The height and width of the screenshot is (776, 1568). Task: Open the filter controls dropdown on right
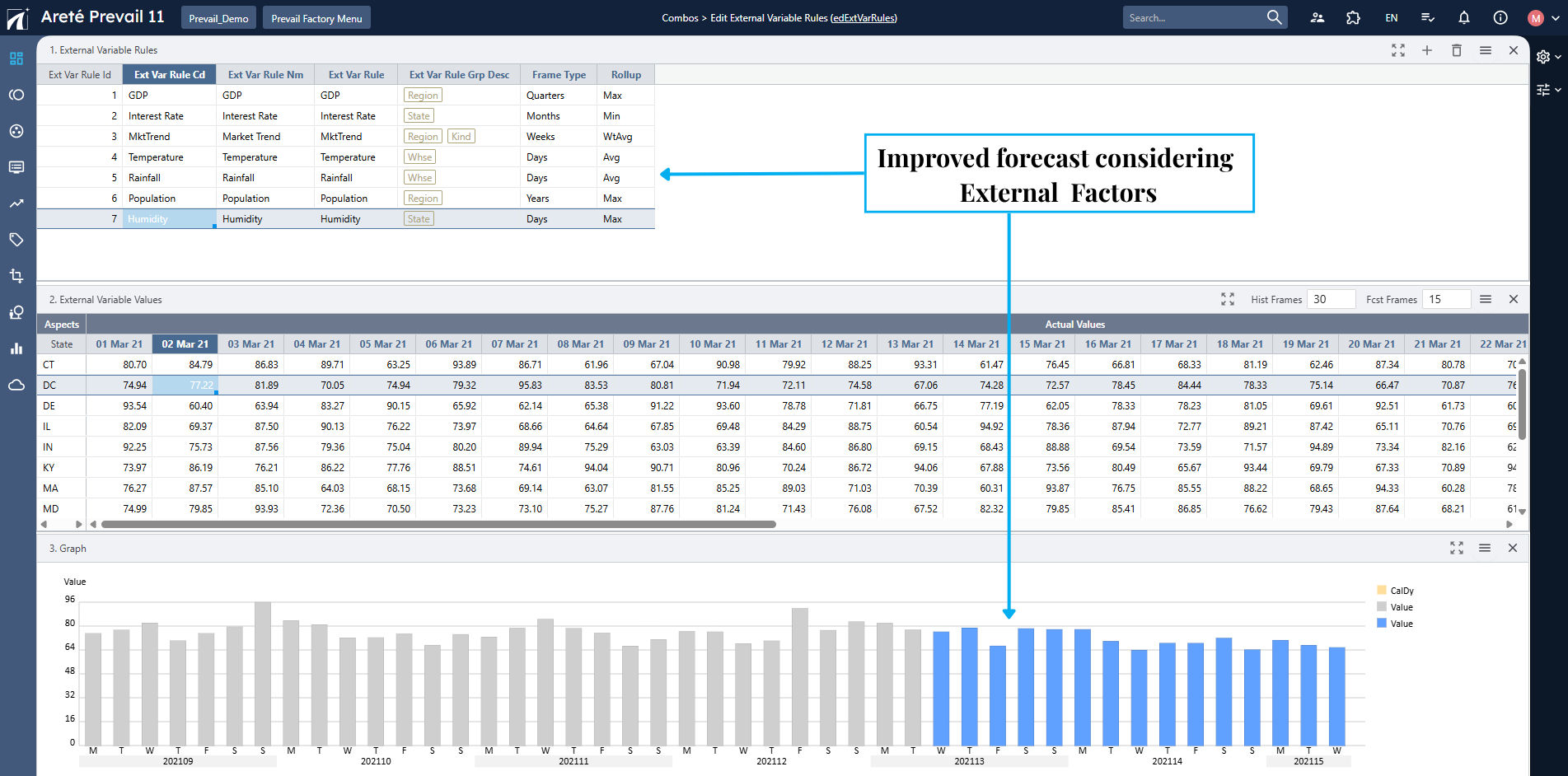coord(1544,91)
